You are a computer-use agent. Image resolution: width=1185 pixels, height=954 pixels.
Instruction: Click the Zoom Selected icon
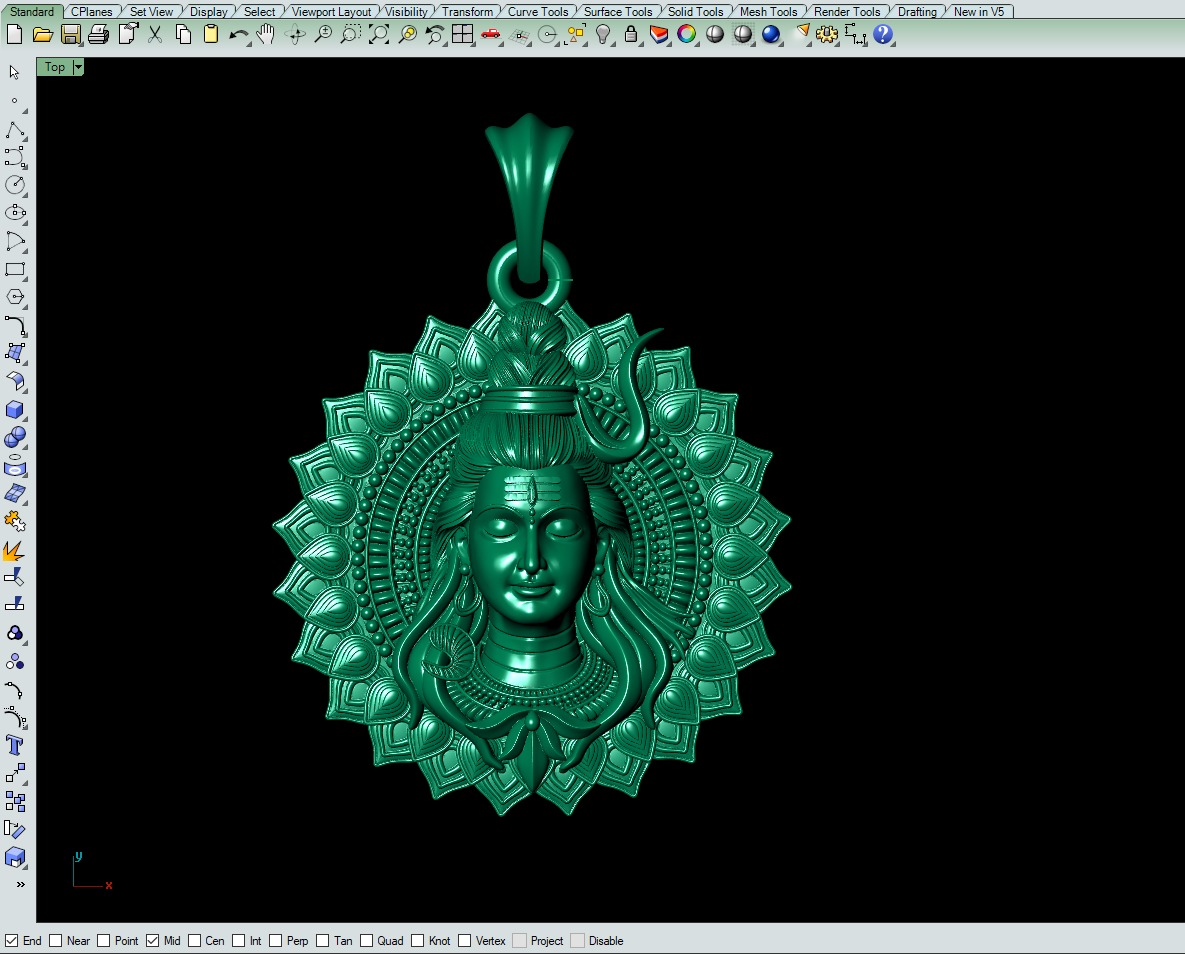[x=407, y=35]
